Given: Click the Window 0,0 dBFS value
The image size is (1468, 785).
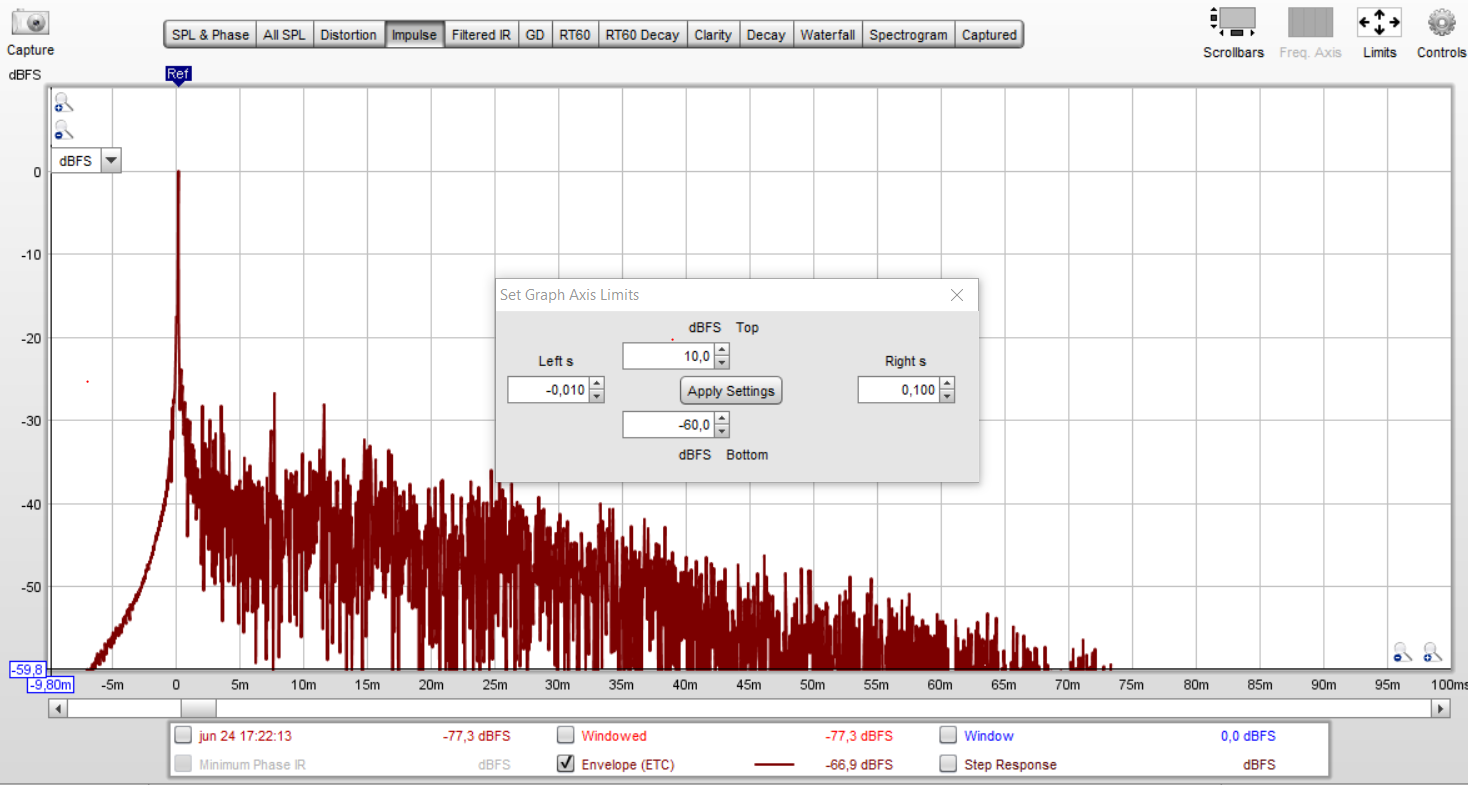Looking at the screenshot, I should (1248, 736).
